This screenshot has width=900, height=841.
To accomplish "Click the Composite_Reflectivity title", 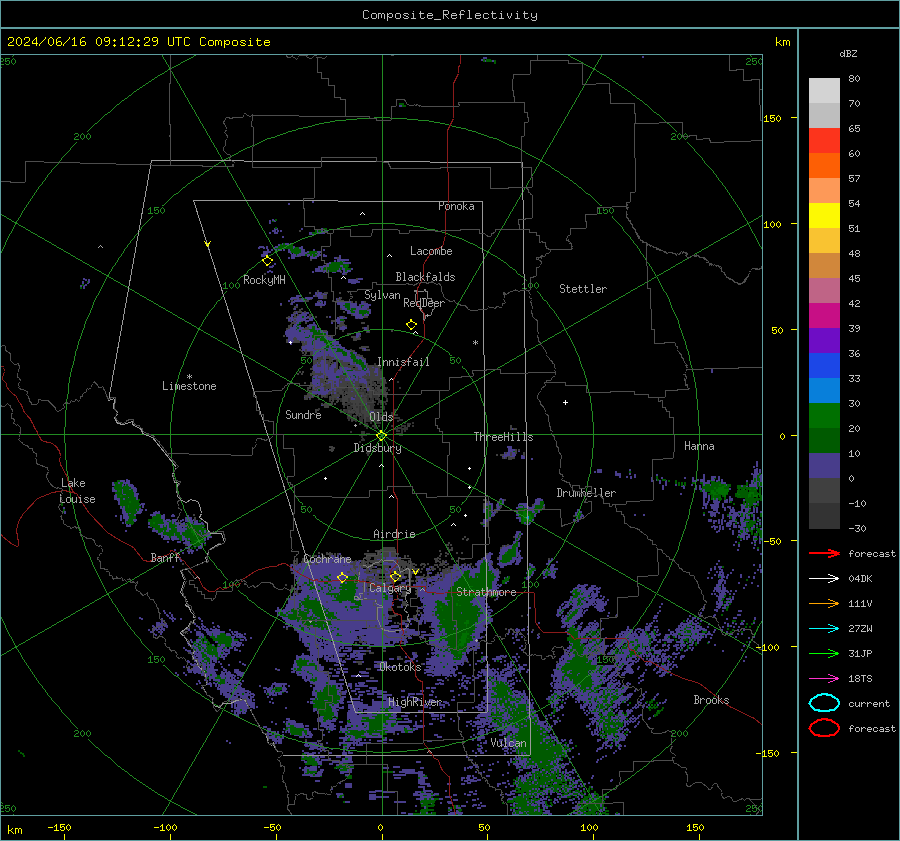I will pyautogui.click(x=450, y=15).
